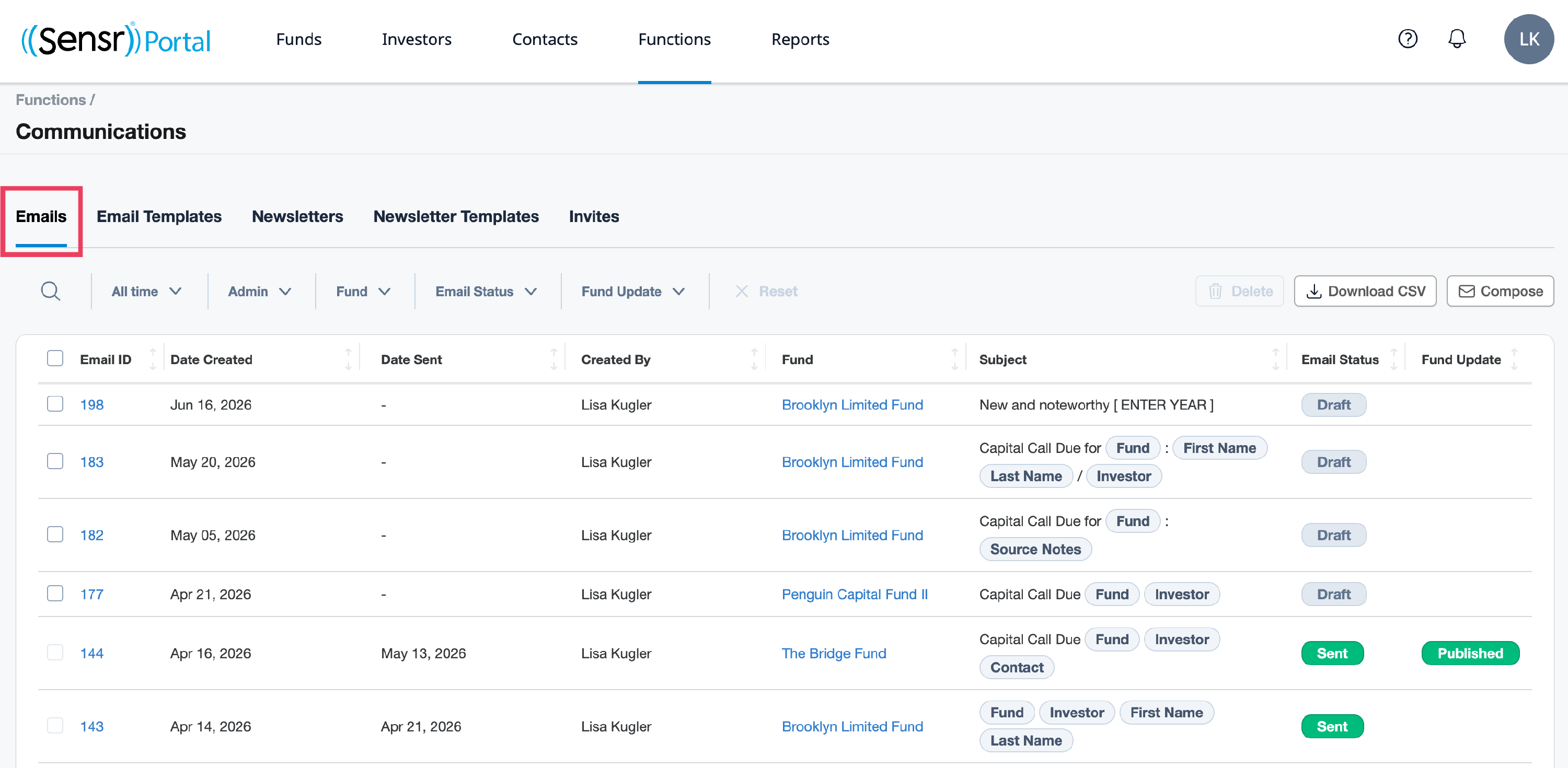Image resolution: width=1568 pixels, height=768 pixels.
Task: Select checkbox for email 177
Action: coord(55,594)
